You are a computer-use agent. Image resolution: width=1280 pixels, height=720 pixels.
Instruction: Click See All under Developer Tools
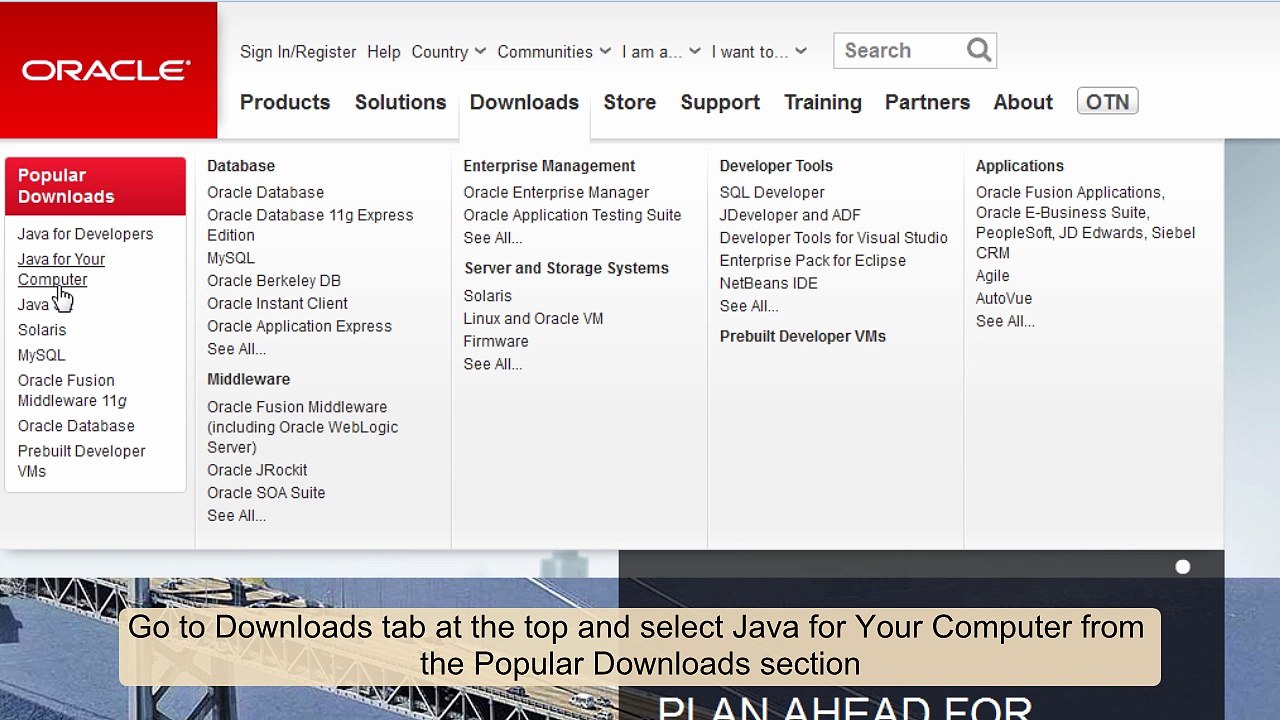[x=748, y=307]
